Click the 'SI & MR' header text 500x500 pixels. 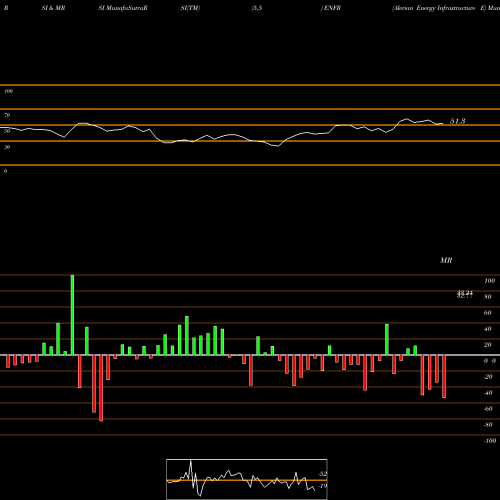53,8
